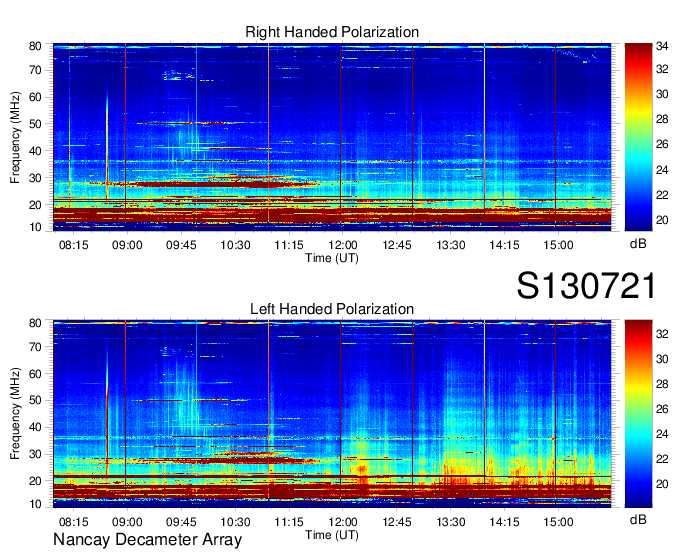Click the 34 value on Right Handed colorbar

coord(662,47)
